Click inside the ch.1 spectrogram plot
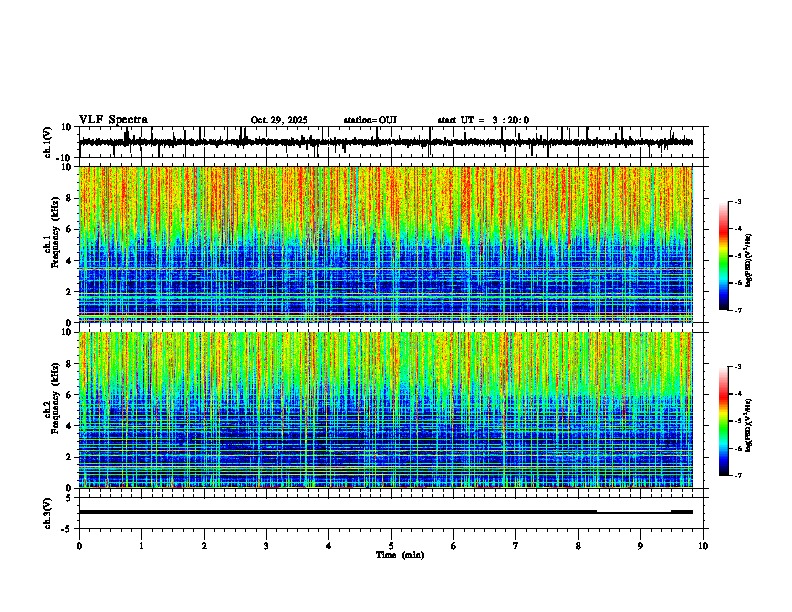 click(x=386, y=244)
